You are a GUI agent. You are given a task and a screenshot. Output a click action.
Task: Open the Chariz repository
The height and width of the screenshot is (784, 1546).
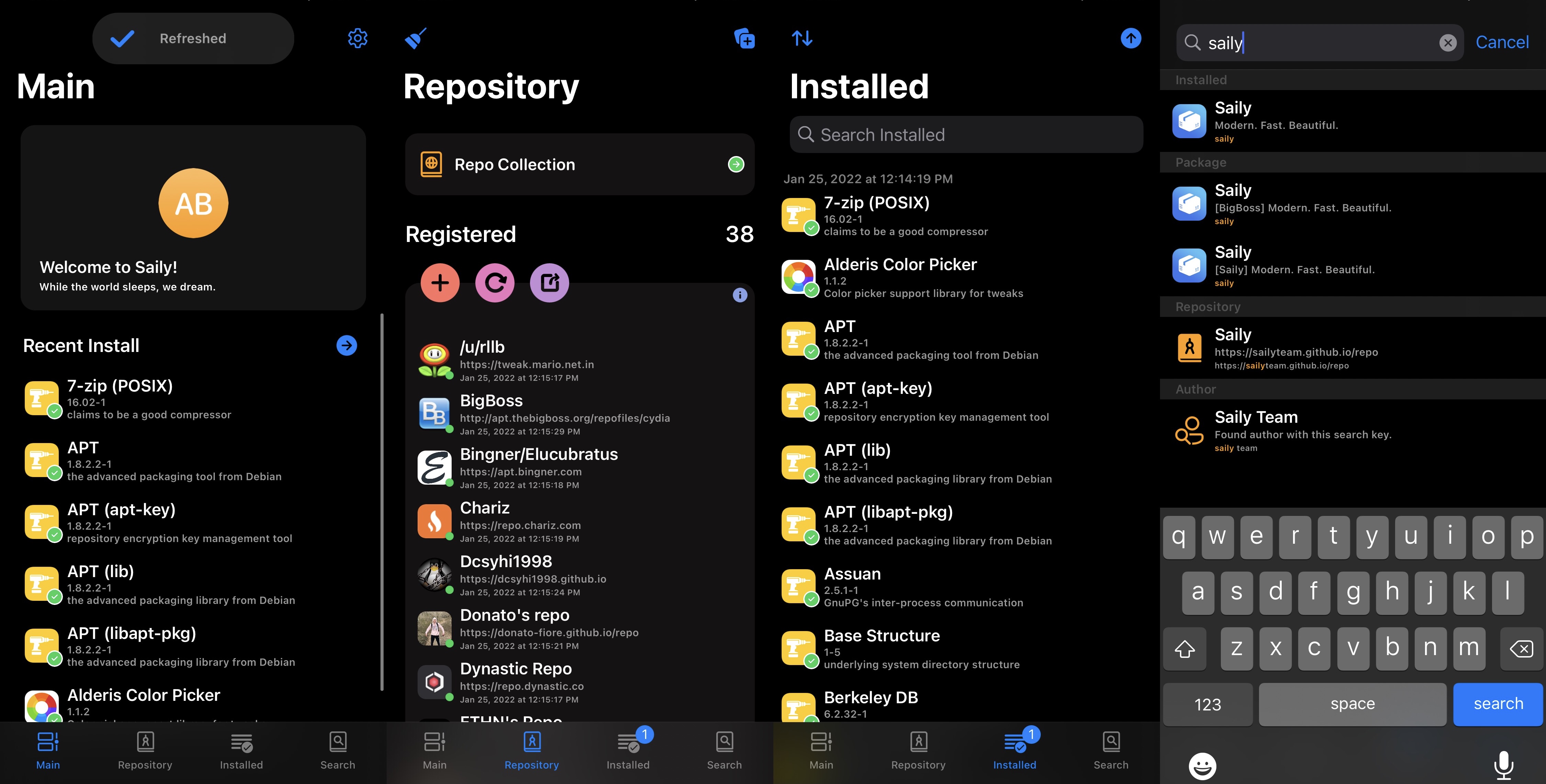coord(579,522)
